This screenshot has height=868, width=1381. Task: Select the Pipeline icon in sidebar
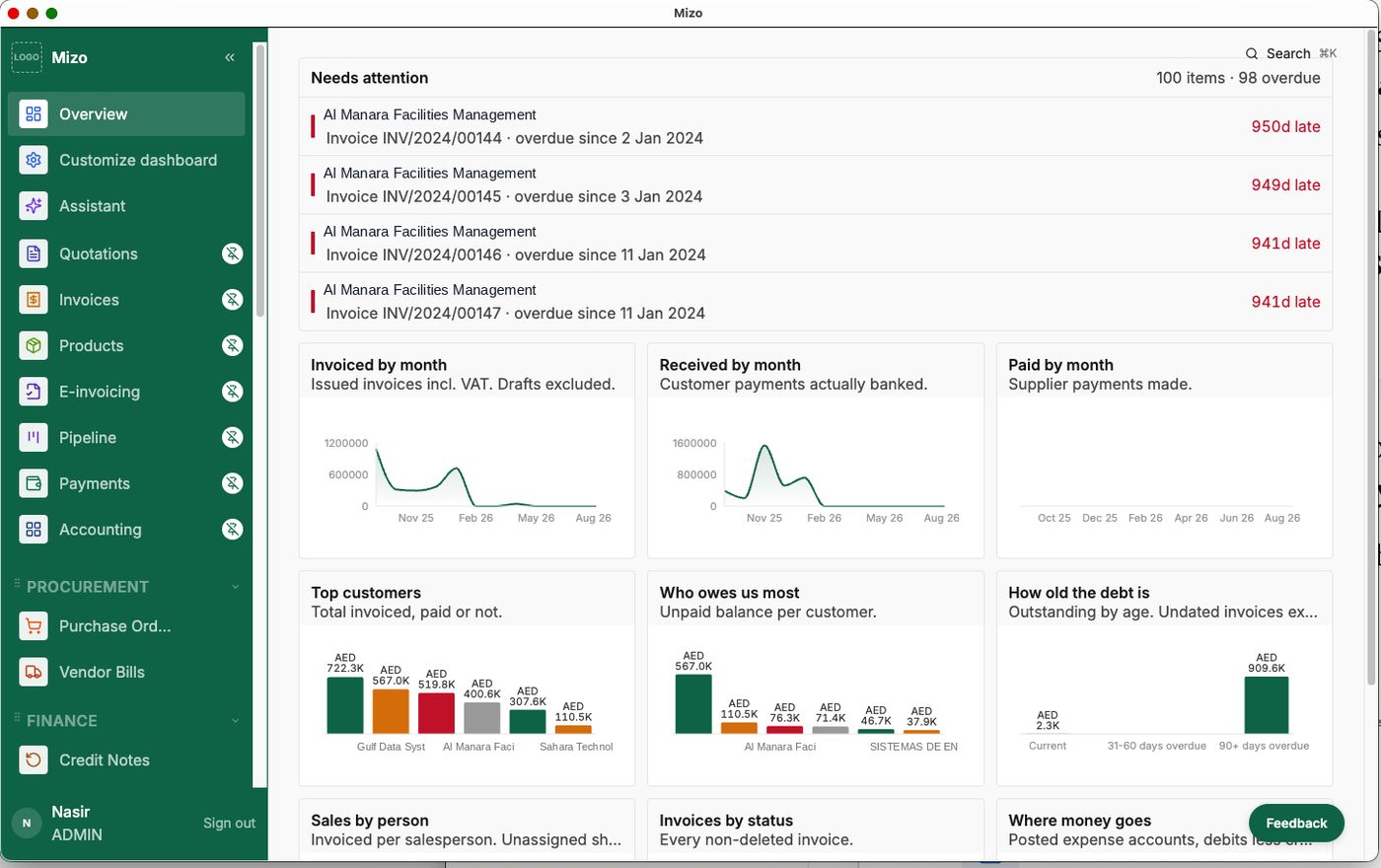click(34, 437)
